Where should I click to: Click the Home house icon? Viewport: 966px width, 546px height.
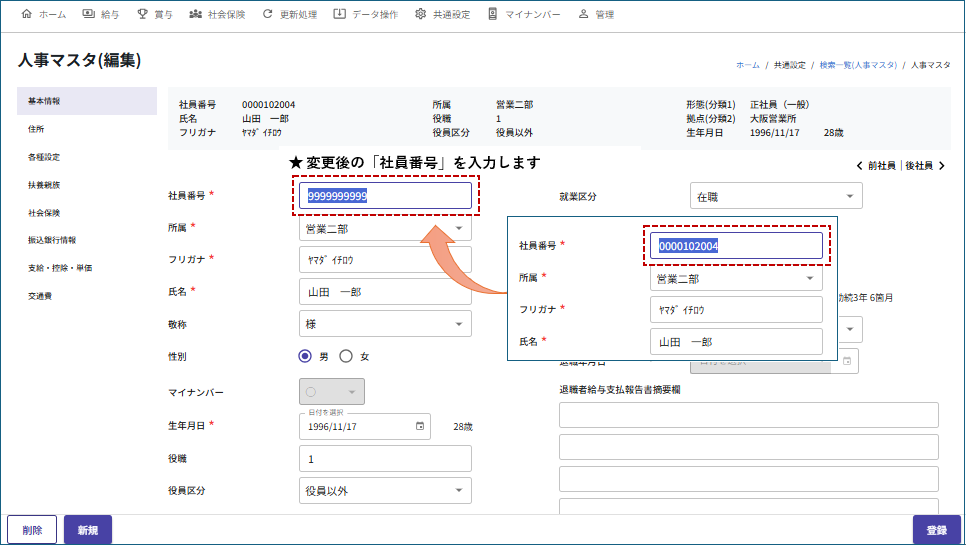click(x=27, y=14)
